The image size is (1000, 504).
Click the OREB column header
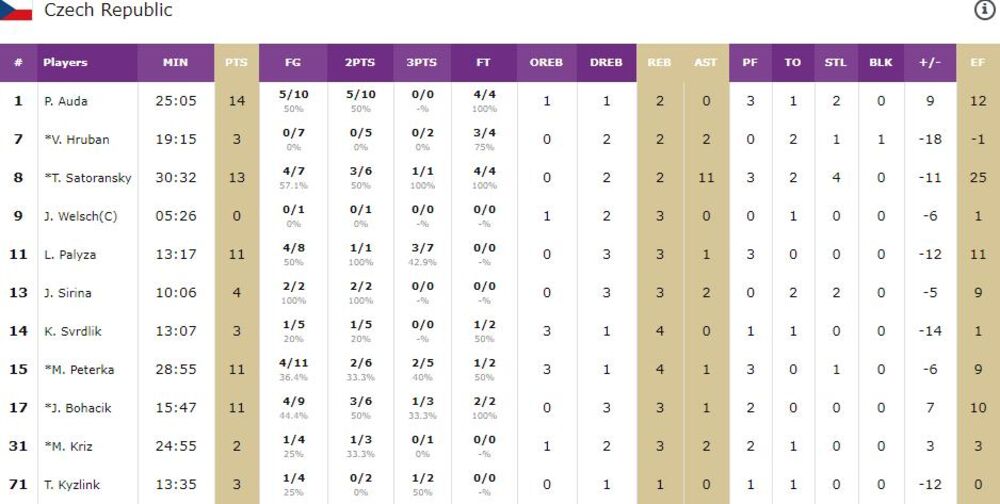546,62
